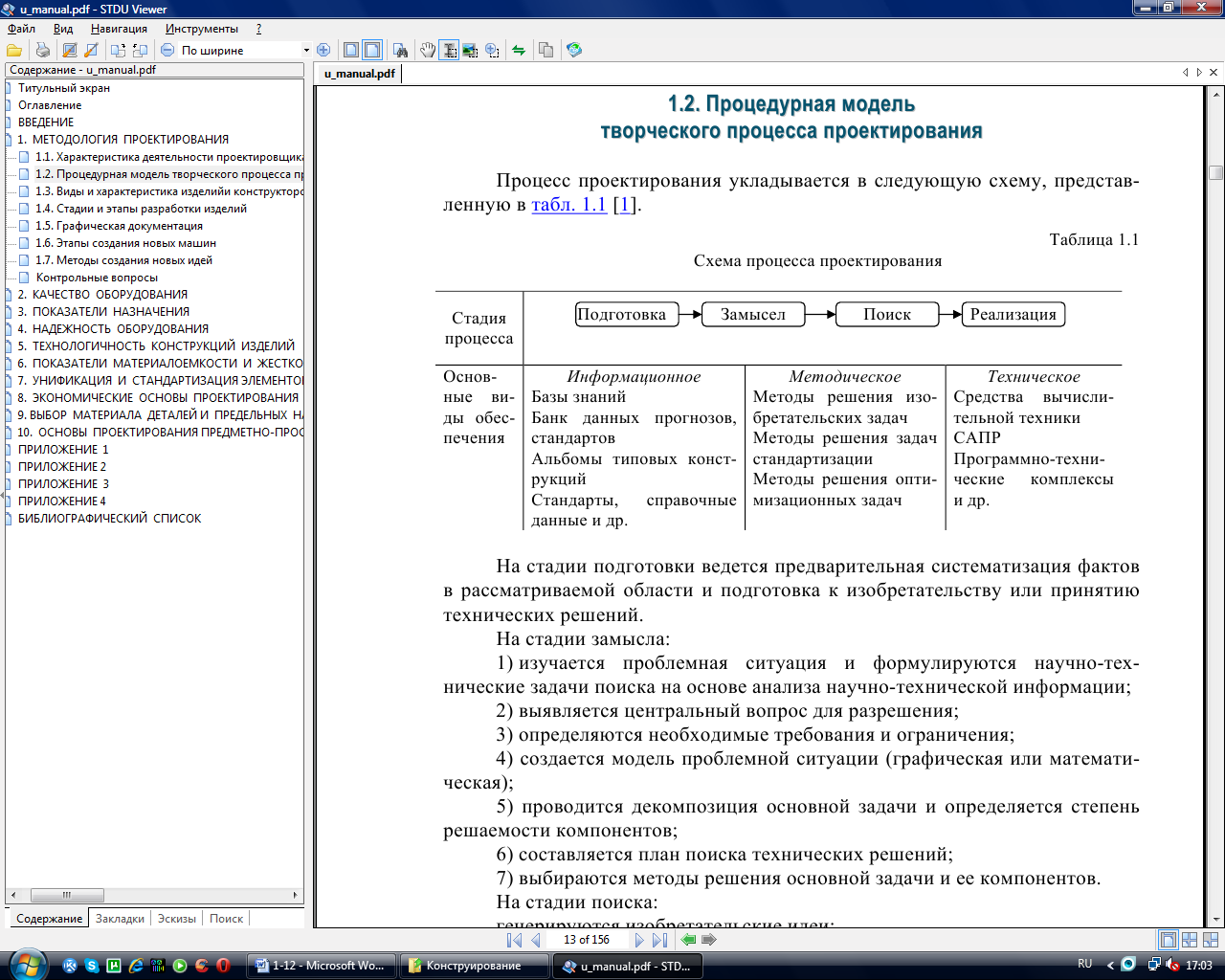Open 'Титульный экран' in the contents
This screenshot has height=980, width=1225.
[64, 88]
